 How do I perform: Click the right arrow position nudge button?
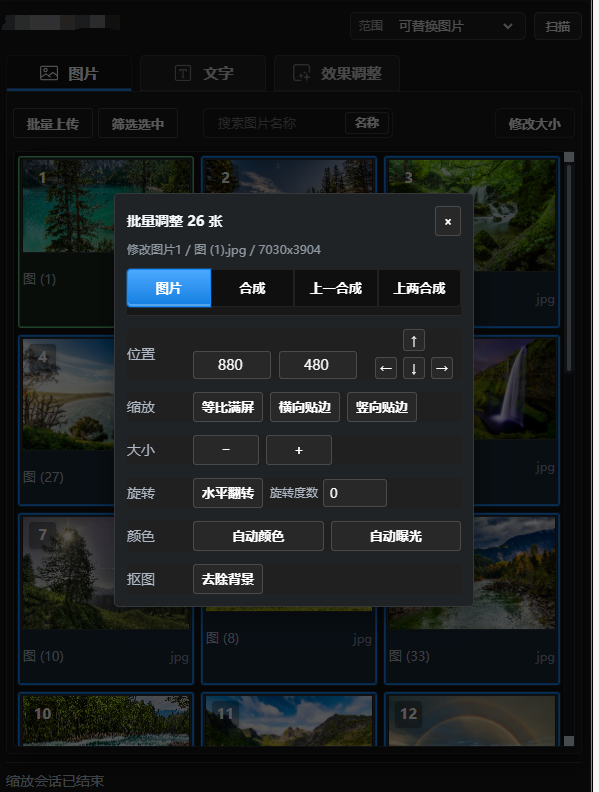(442, 368)
